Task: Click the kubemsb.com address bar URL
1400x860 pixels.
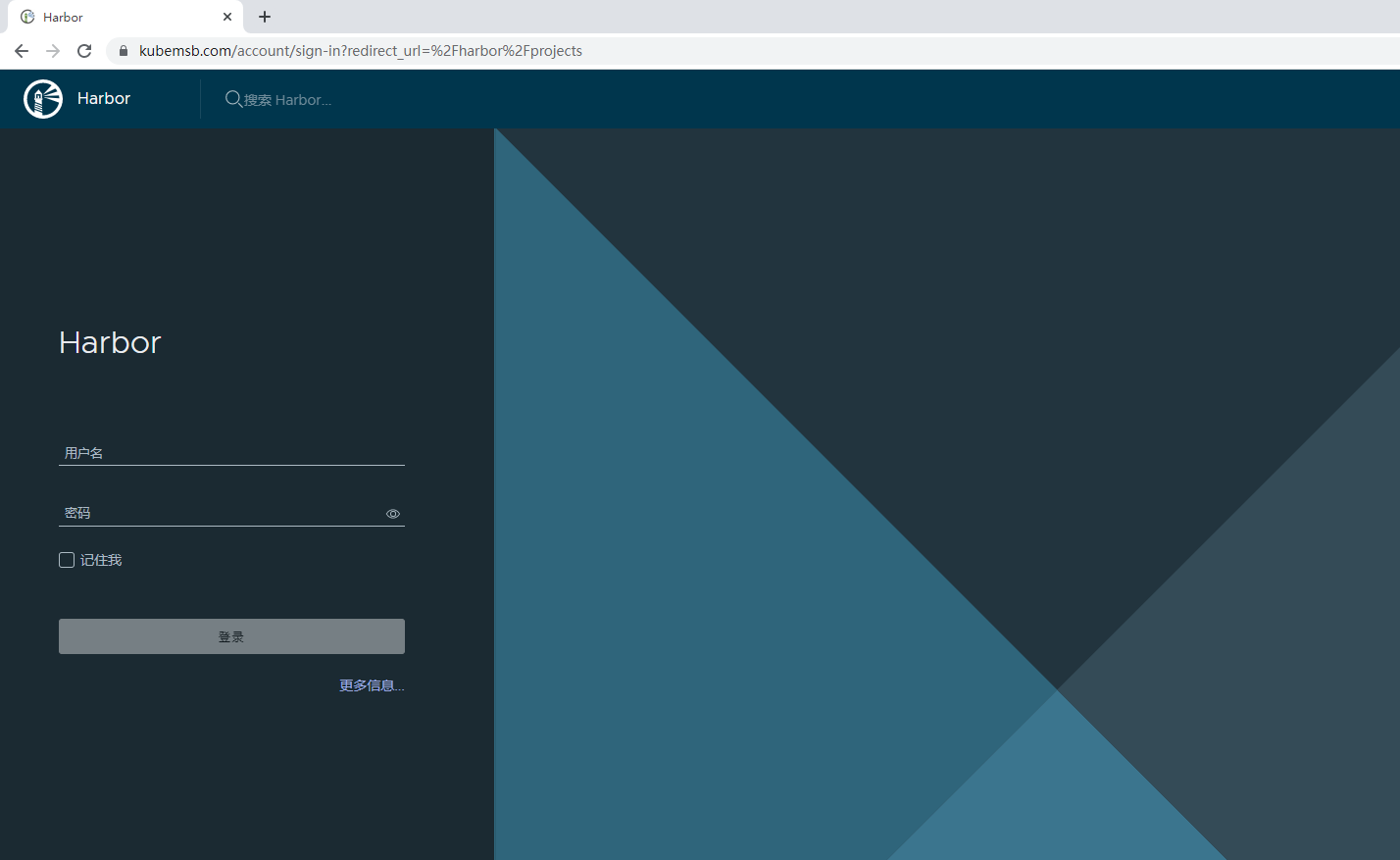Action: pyautogui.click(x=361, y=51)
